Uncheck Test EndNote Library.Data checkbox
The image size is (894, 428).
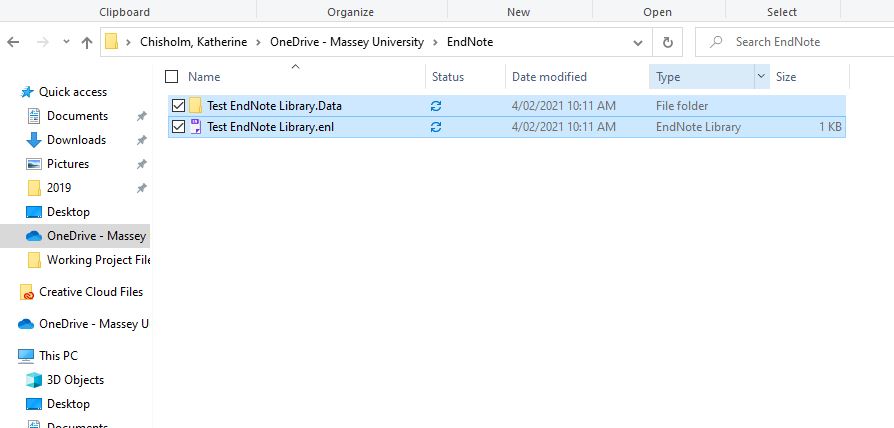pyautogui.click(x=178, y=105)
